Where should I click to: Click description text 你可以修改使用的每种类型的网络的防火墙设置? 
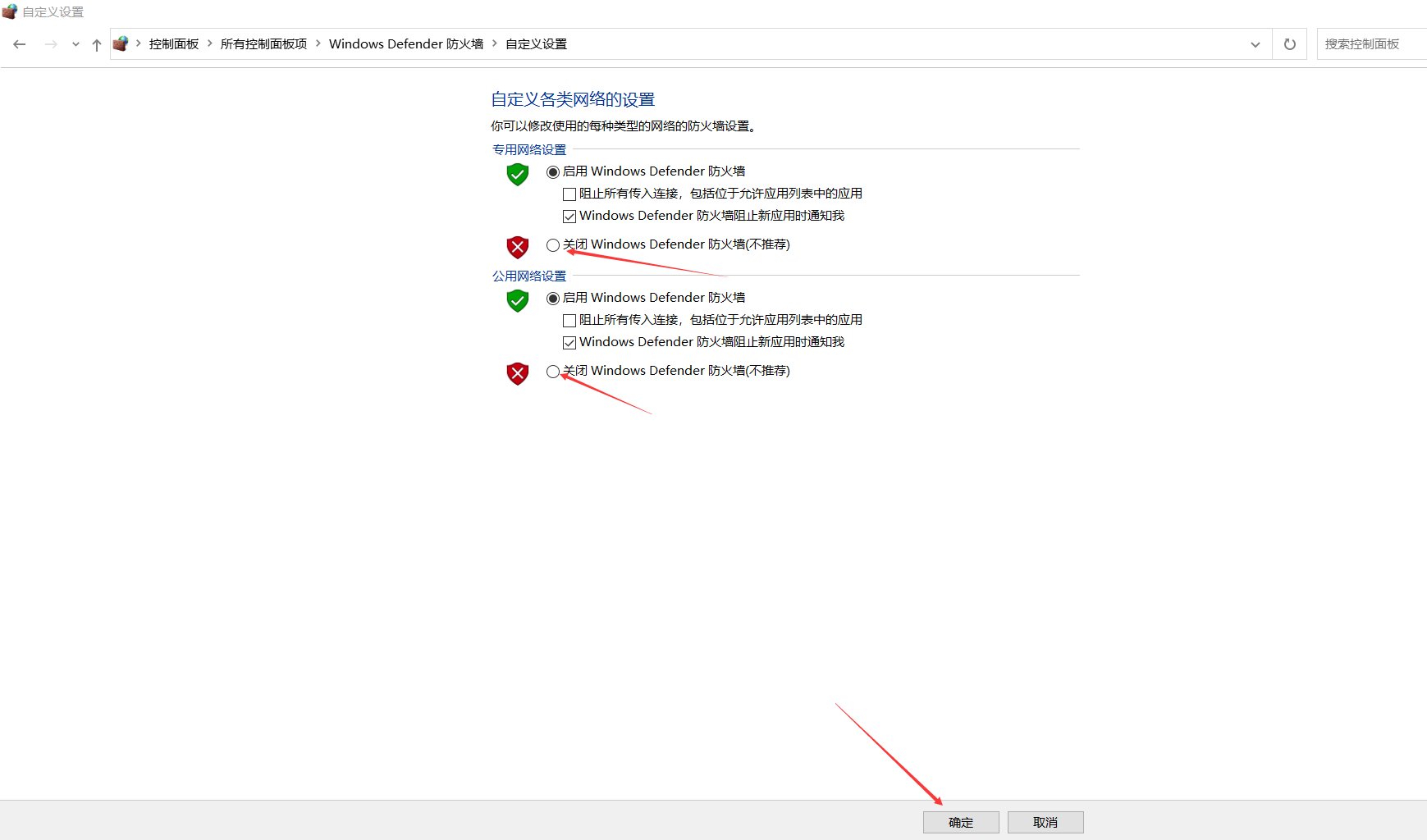point(624,126)
